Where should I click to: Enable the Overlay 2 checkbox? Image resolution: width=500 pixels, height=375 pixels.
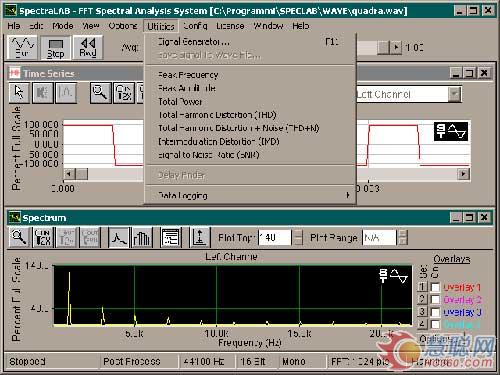coord(435,299)
